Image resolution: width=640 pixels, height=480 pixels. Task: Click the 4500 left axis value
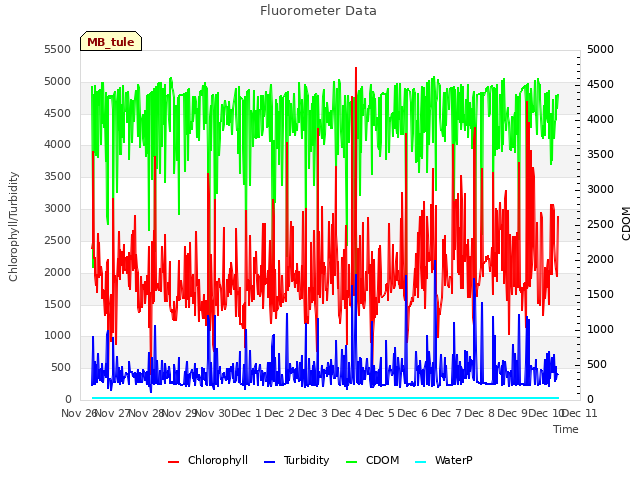pos(58,113)
